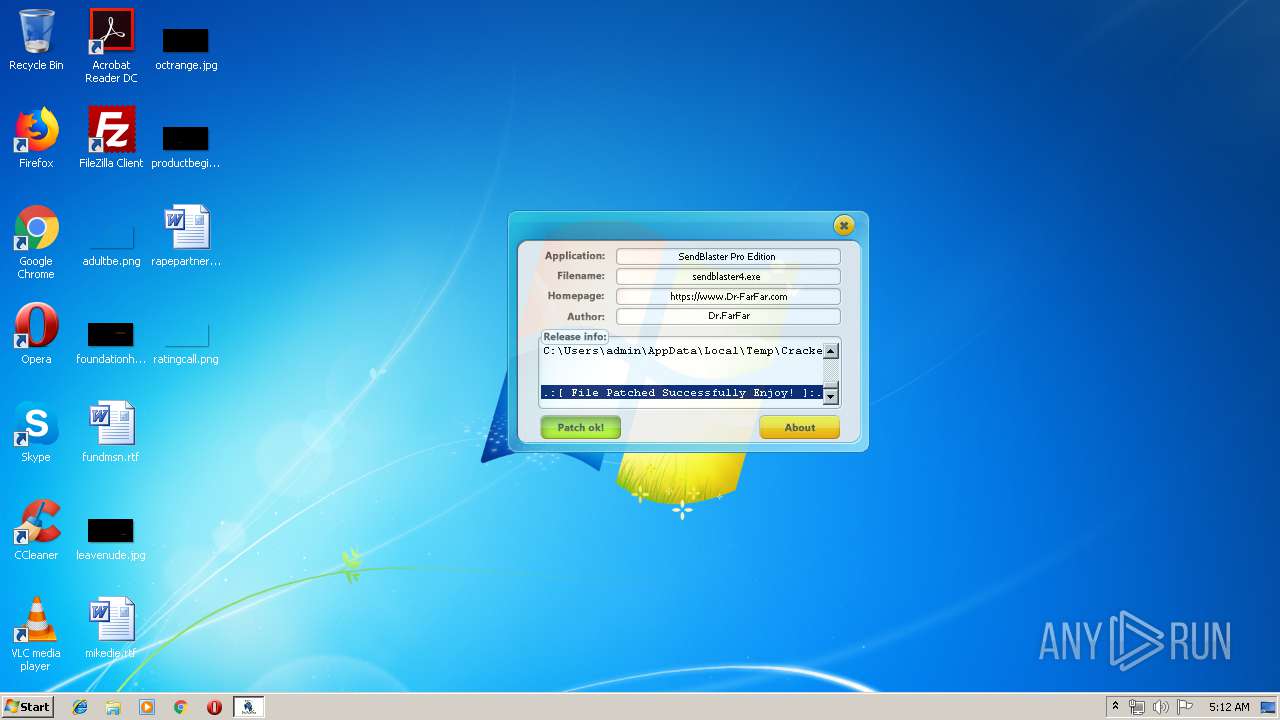
Task: Open FileZilla Client shortcut
Action: (111, 138)
